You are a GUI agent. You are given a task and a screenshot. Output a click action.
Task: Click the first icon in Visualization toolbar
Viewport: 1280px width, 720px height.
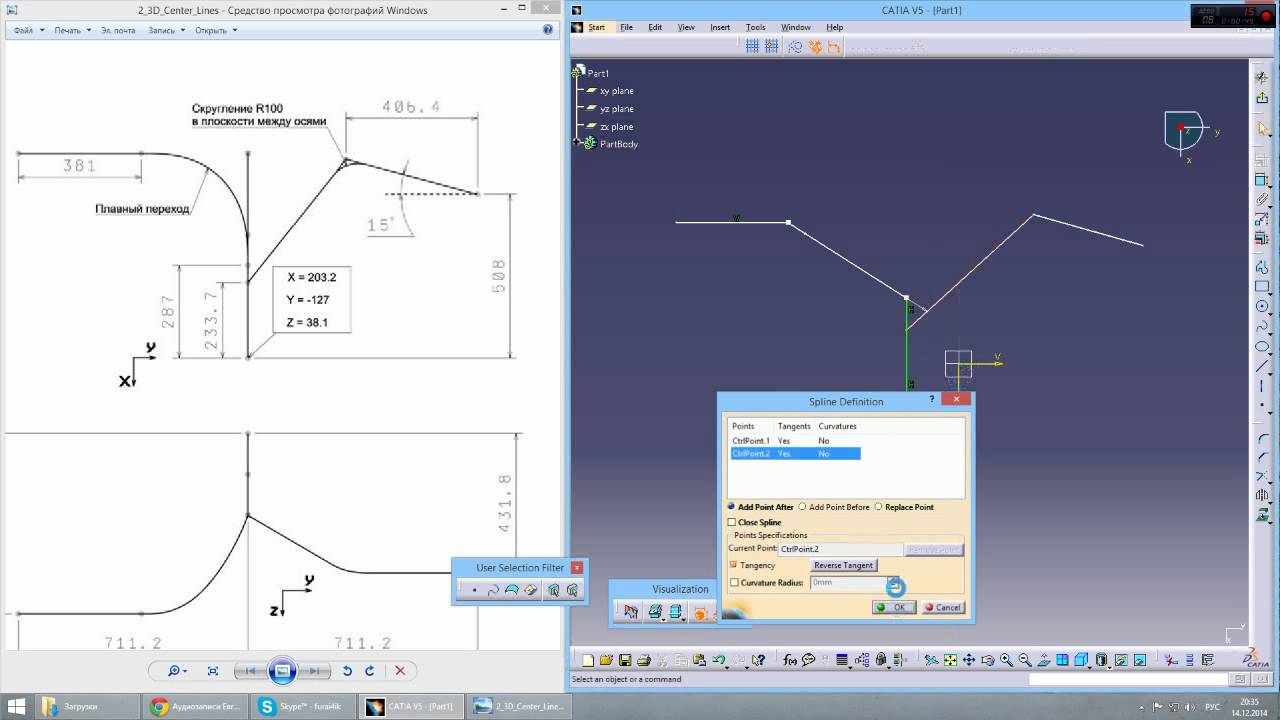coord(631,612)
